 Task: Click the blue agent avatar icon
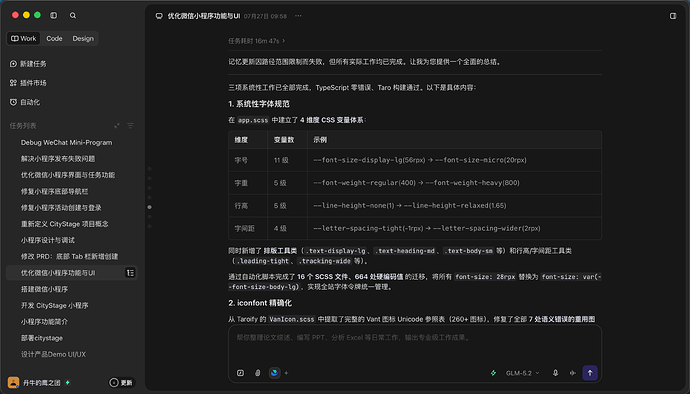pos(274,373)
